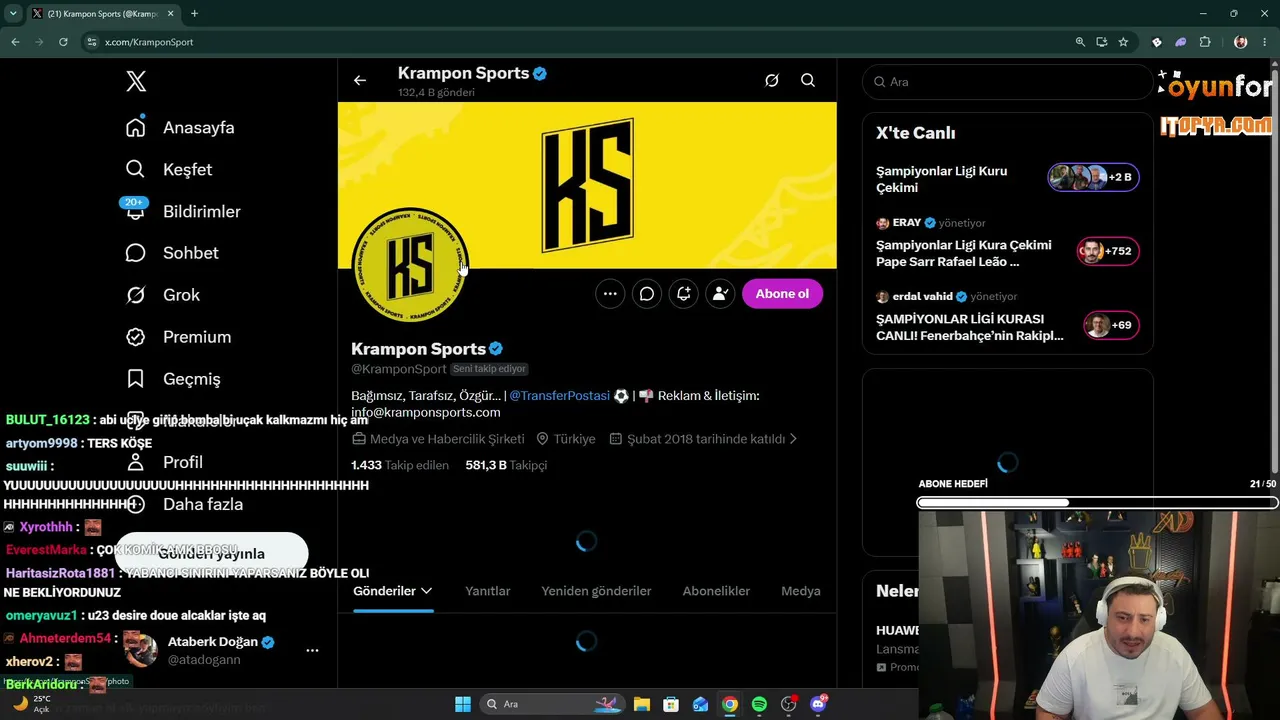Viewport: 1280px width, 720px height.
Task: Open Chrome three-dot menu
Action: point(1266,42)
